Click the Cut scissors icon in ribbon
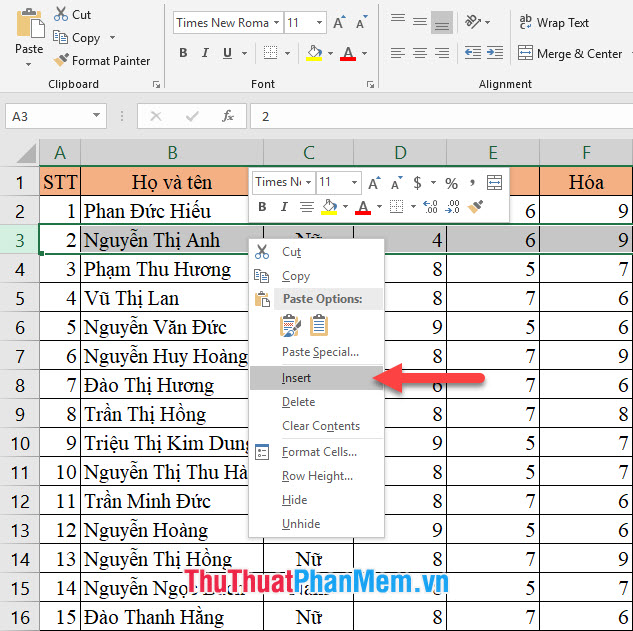This screenshot has width=633, height=631. click(x=61, y=15)
